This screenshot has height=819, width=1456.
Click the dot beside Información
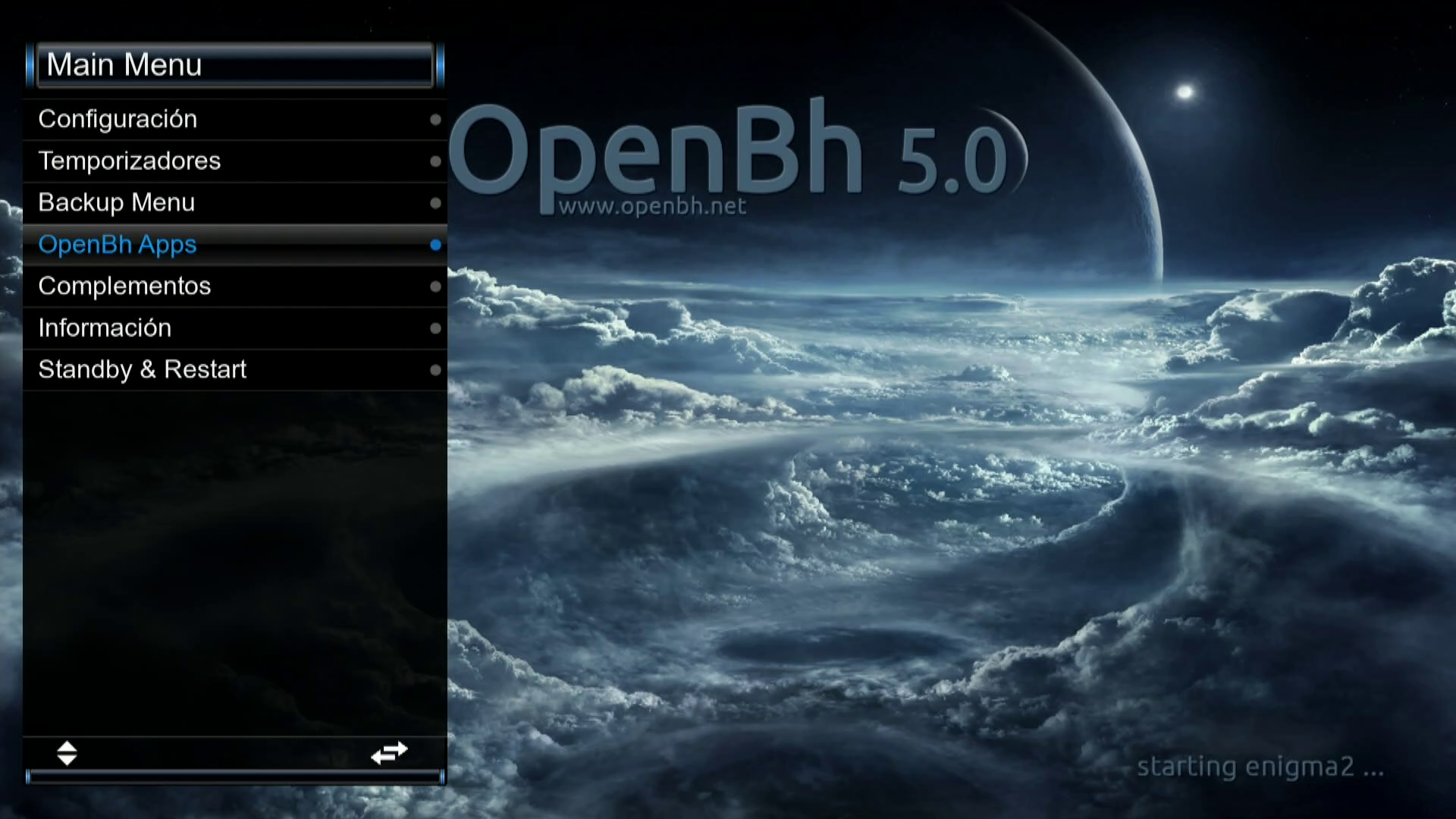(x=435, y=328)
